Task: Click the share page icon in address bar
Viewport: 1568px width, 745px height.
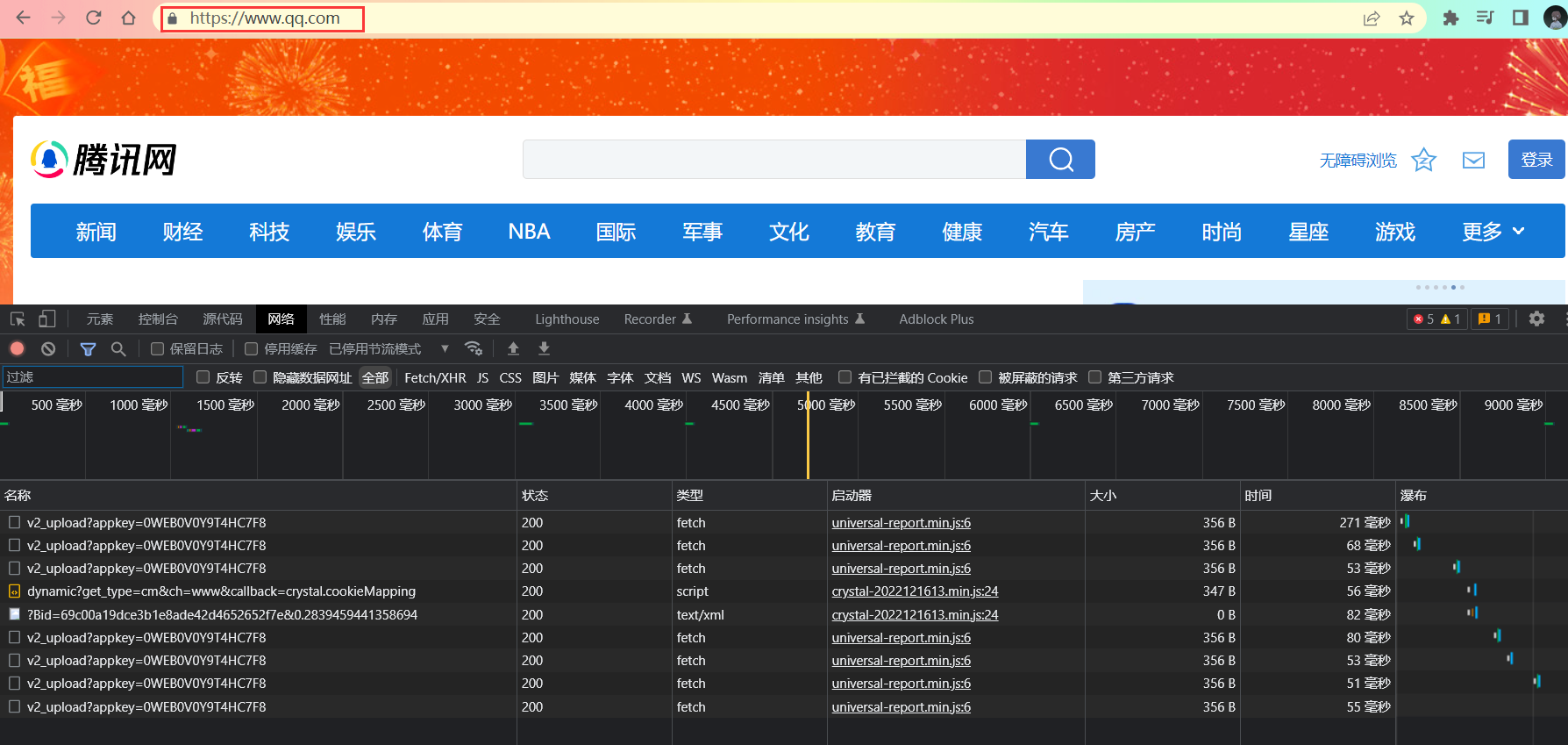Action: tap(1372, 18)
